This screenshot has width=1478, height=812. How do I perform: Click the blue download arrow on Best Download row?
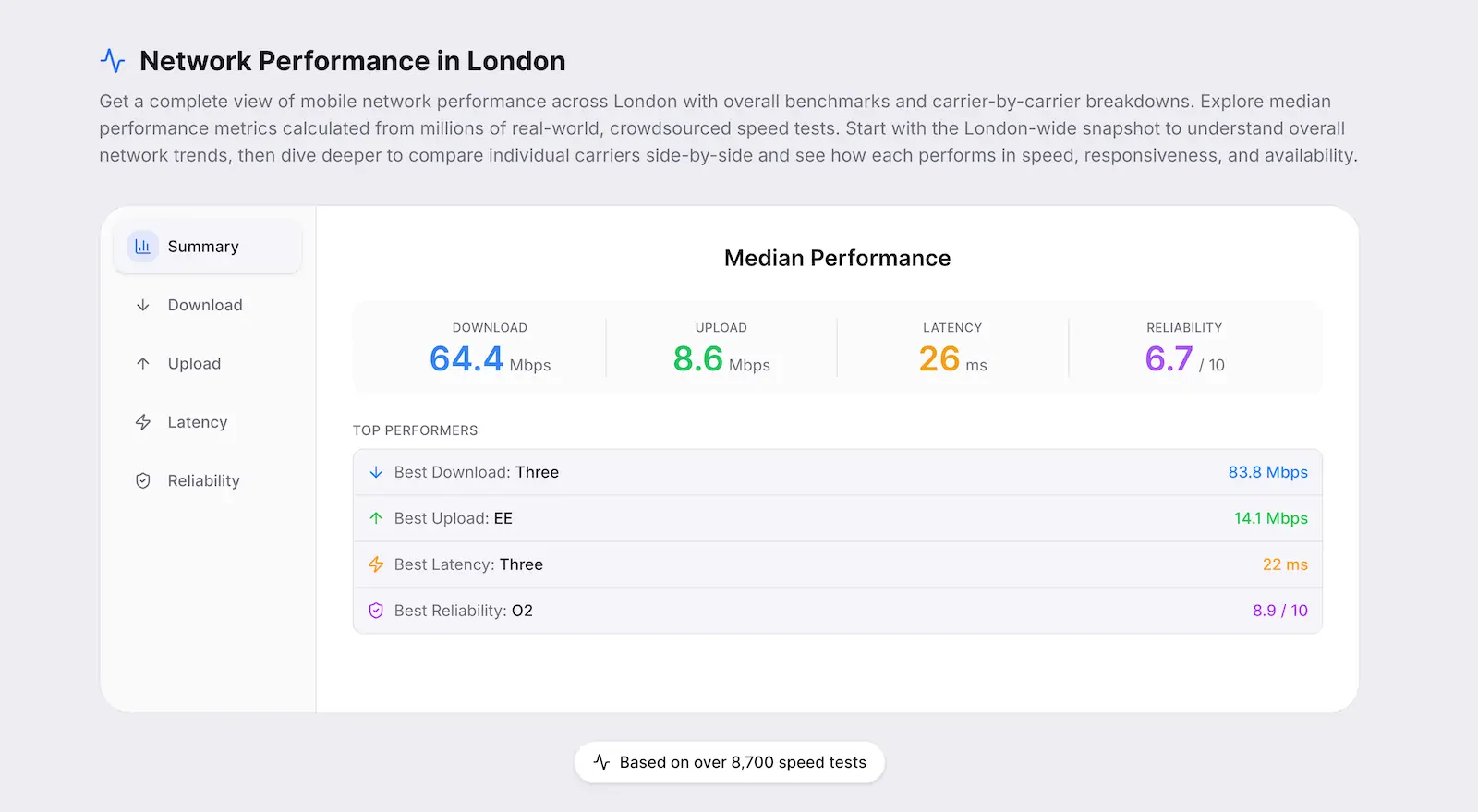(376, 472)
